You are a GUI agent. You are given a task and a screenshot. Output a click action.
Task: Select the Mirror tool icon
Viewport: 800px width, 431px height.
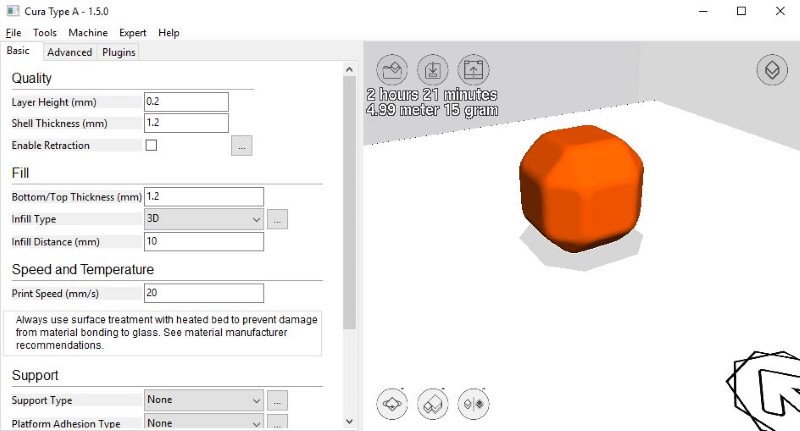[473, 404]
